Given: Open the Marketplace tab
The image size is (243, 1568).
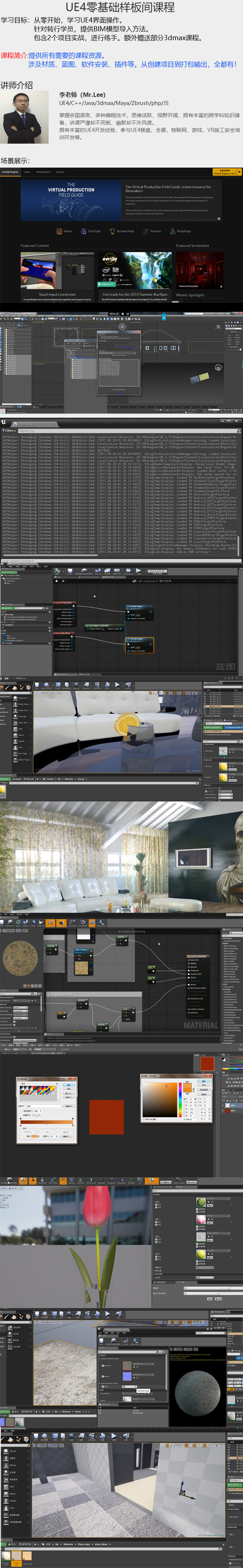Looking at the screenshot, I should 43,172.
